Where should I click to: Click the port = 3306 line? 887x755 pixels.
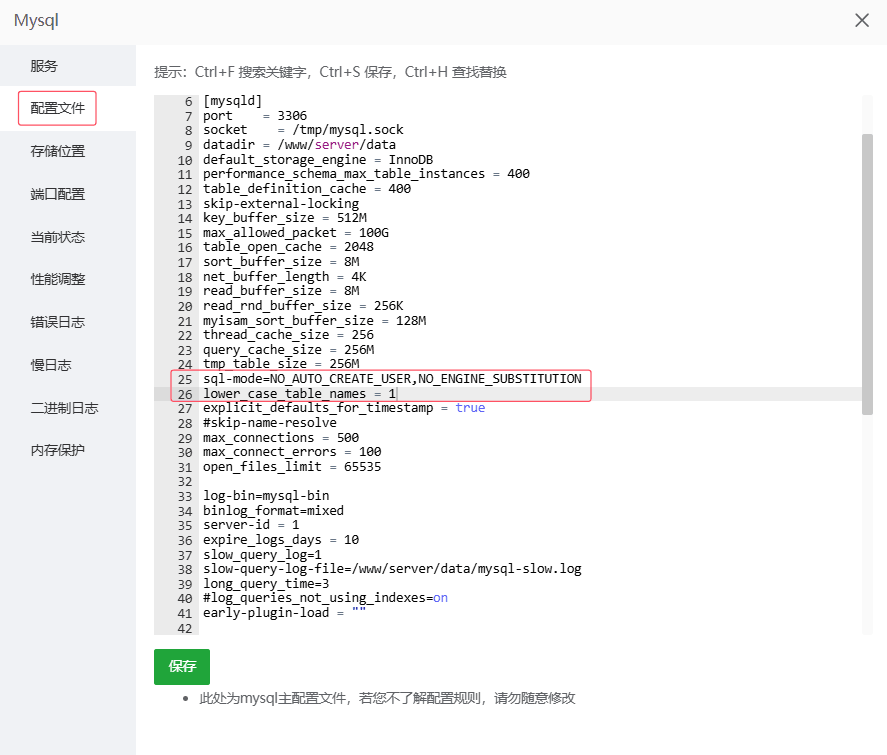click(x=255, y=116)
